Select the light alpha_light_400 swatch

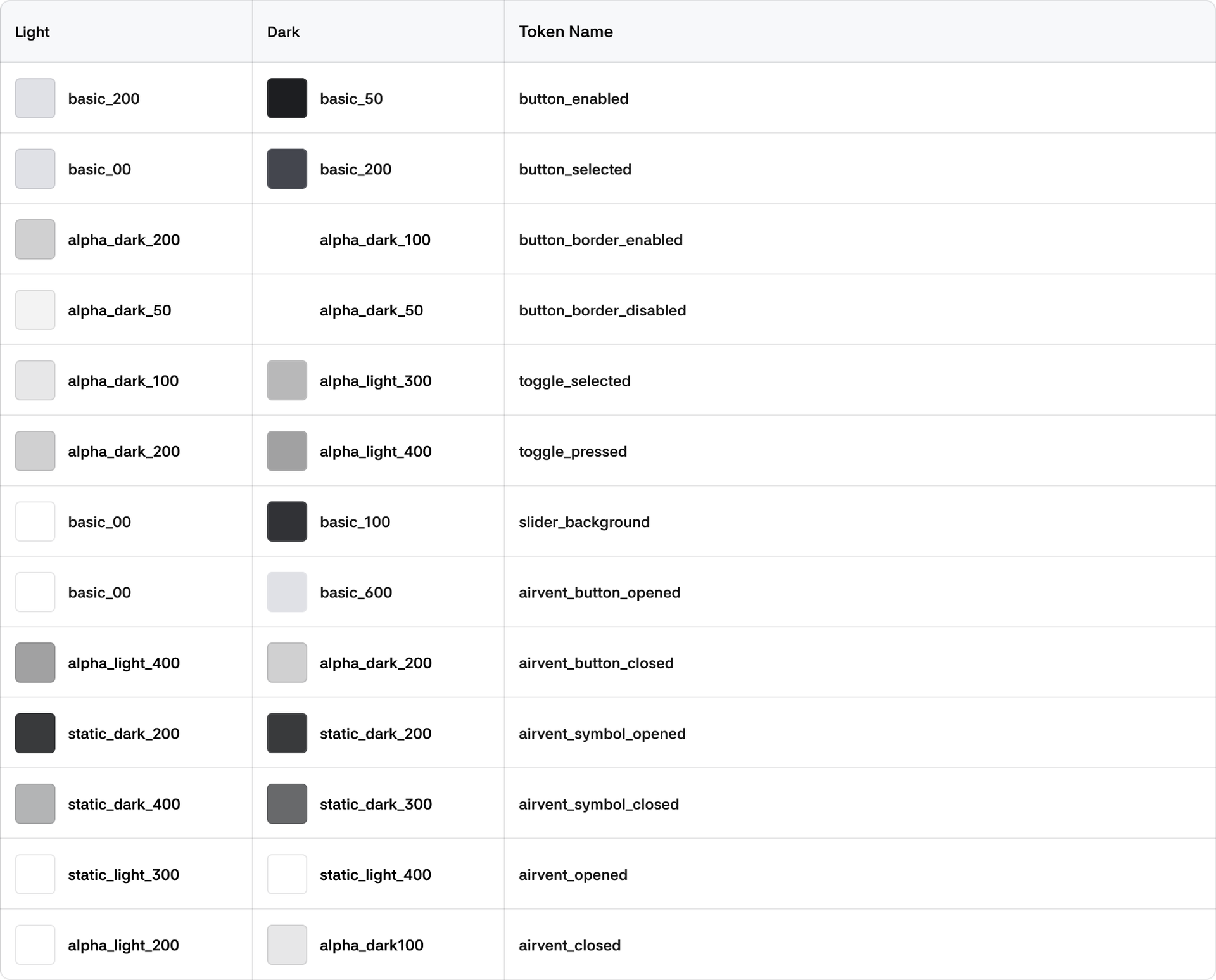point(35,663)
